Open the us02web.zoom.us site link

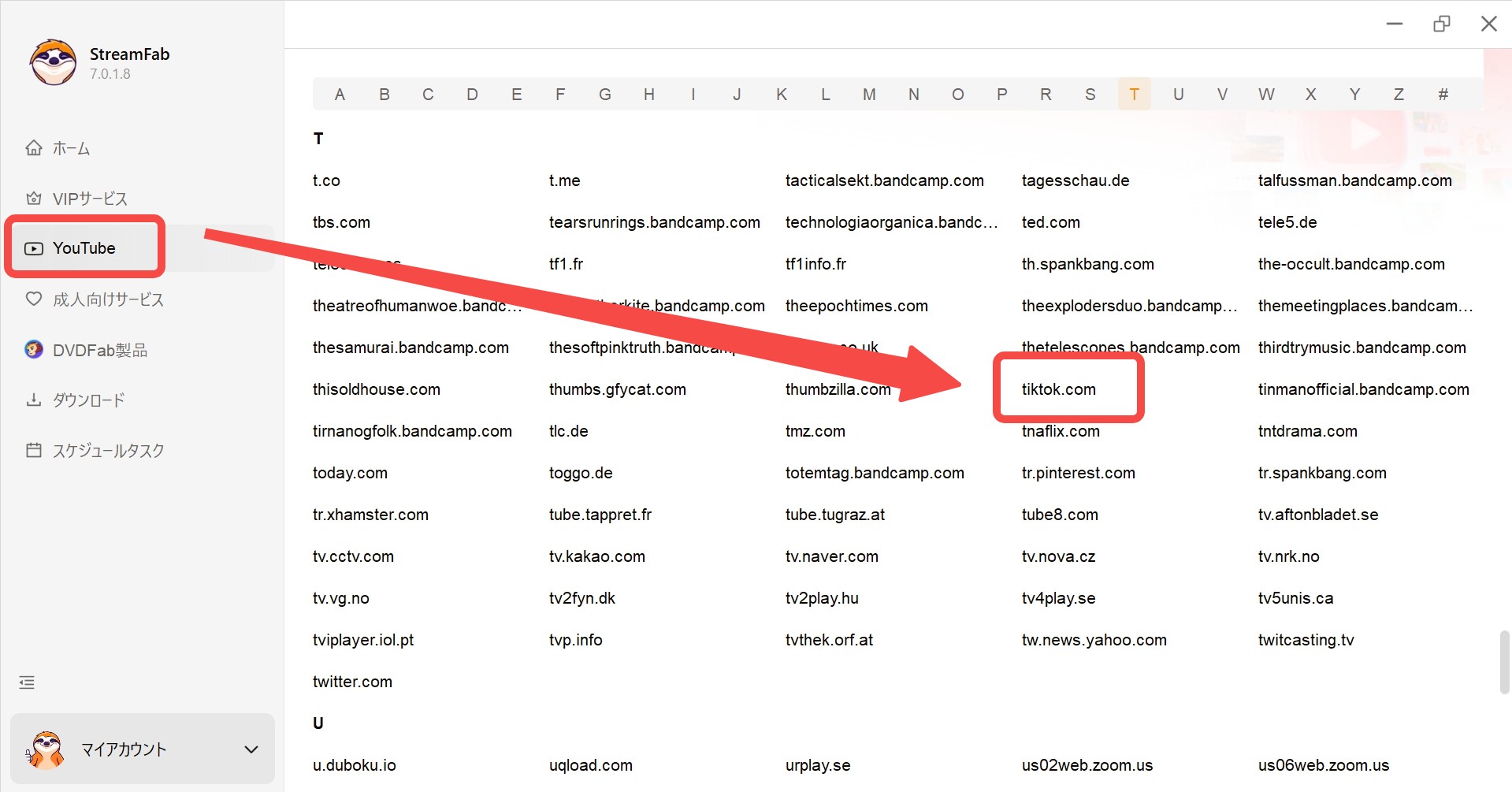(x=1087, y=765)
